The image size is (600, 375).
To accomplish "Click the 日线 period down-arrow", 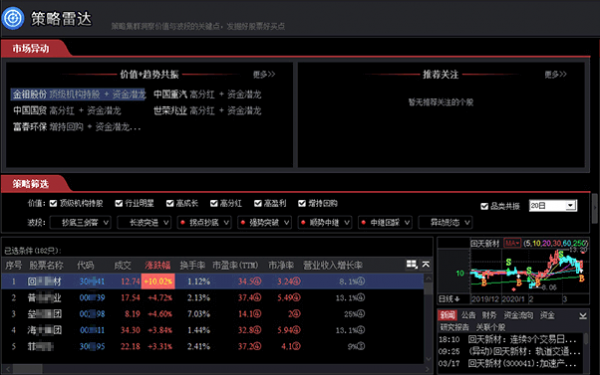I will pyautogui.click(x=457, y=299).
